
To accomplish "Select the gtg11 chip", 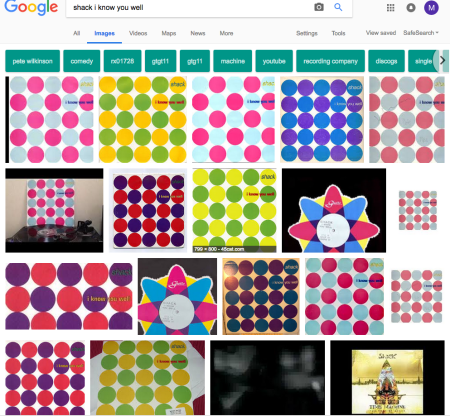I will [195, 61].
